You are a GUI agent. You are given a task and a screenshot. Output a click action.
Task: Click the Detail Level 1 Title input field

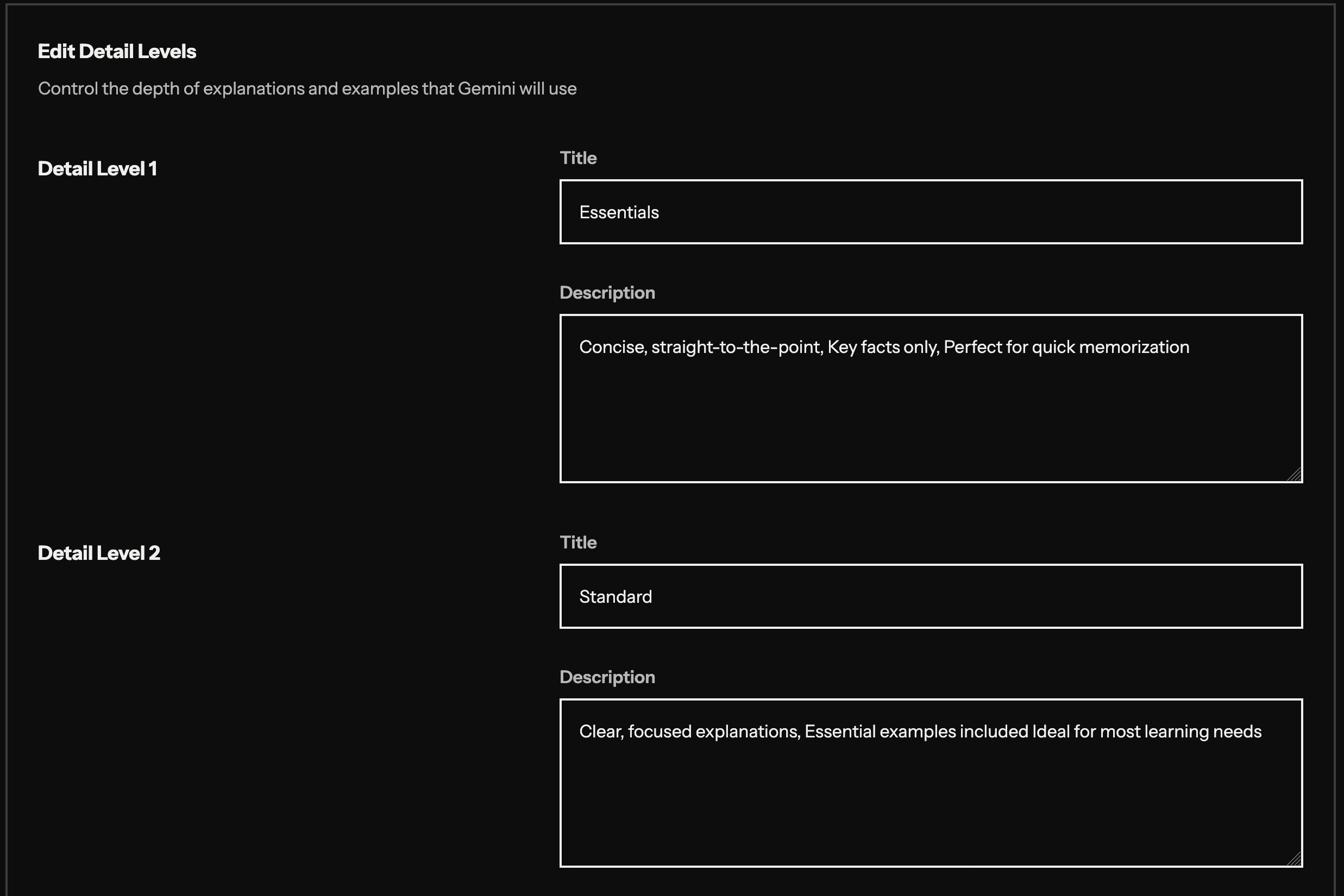pos(930,212)
